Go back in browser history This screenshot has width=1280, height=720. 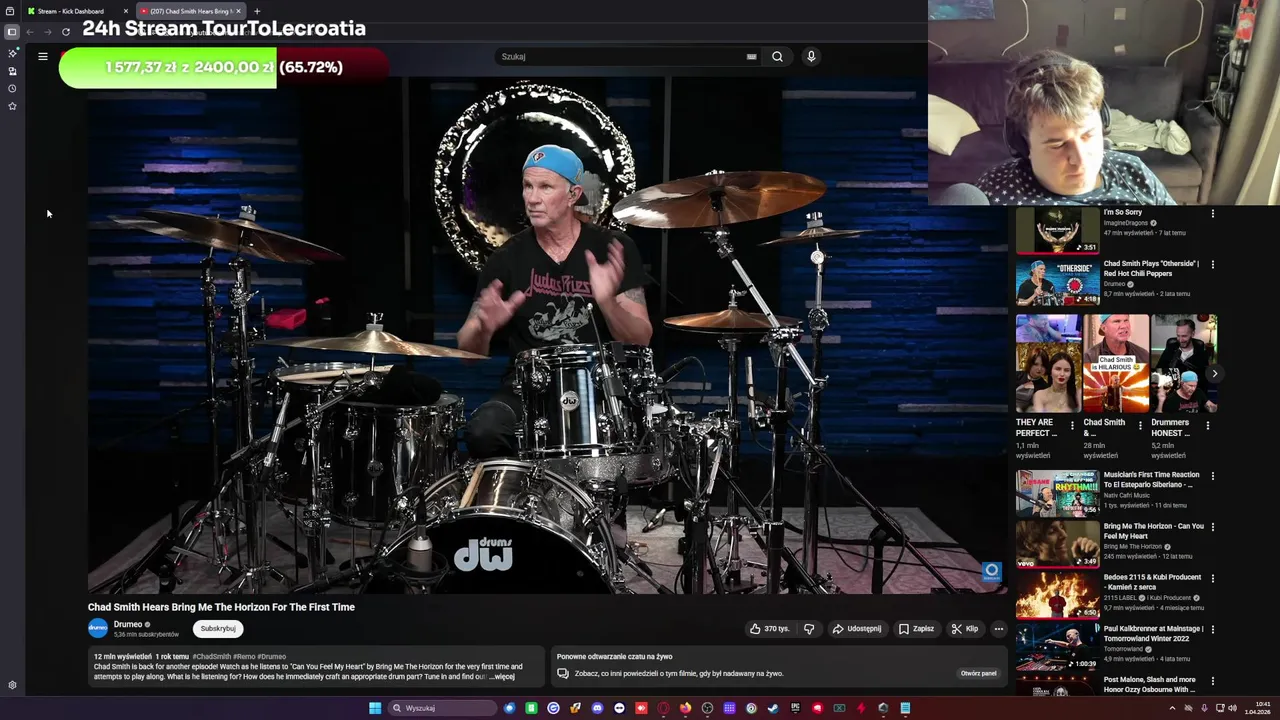click(30, 32)
